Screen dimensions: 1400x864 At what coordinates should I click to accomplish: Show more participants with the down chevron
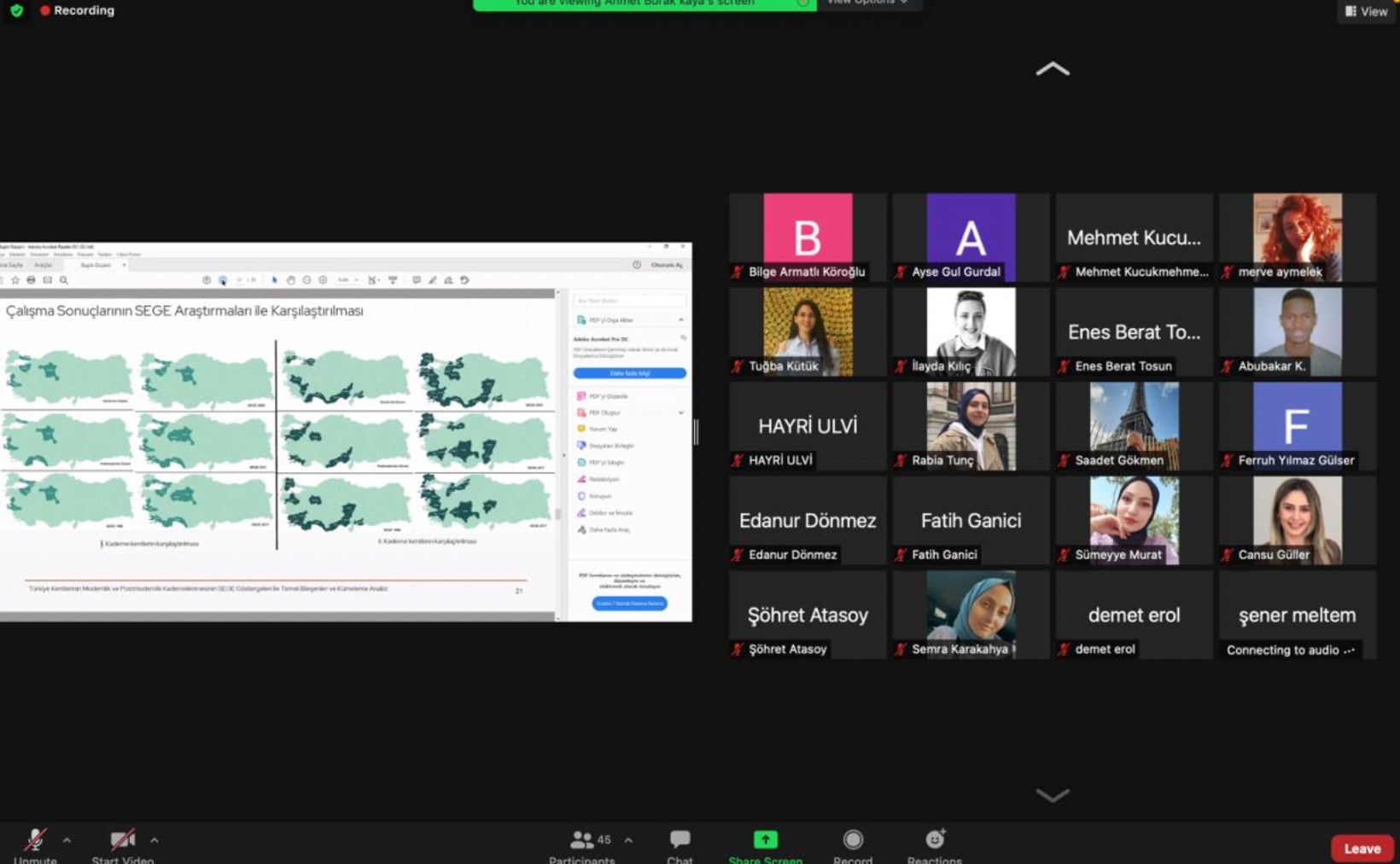click(x=1053, y=795)
